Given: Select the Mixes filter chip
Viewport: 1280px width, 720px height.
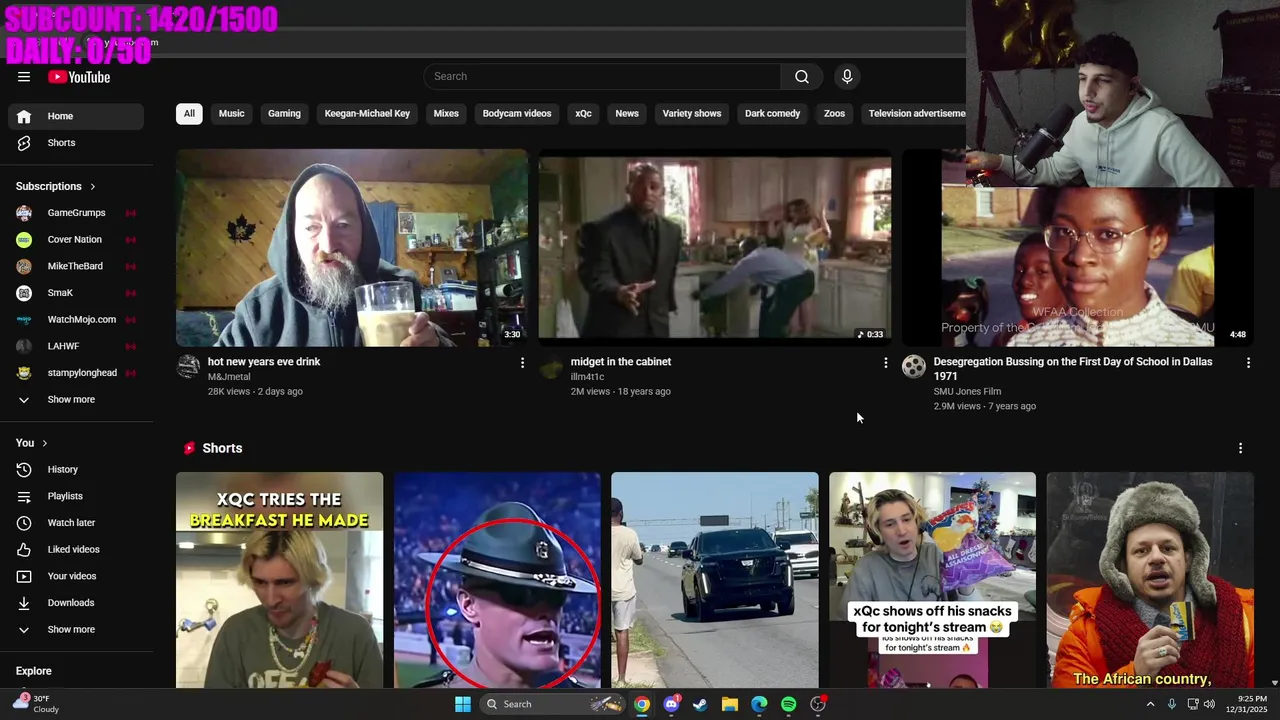Looking at the screenshot, I should click(446, 113).
